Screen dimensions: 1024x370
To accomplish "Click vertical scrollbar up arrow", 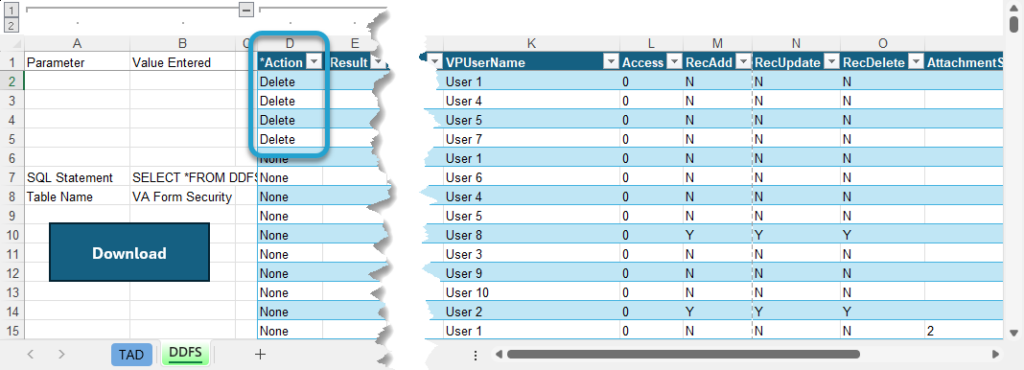I will [x=1014, y=7].
